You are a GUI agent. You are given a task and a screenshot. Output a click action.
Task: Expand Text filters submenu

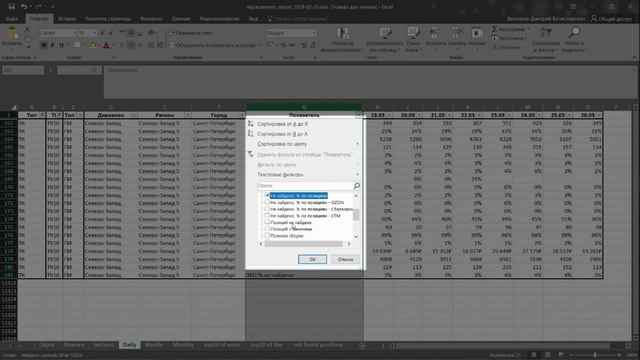tap(304, 175)
